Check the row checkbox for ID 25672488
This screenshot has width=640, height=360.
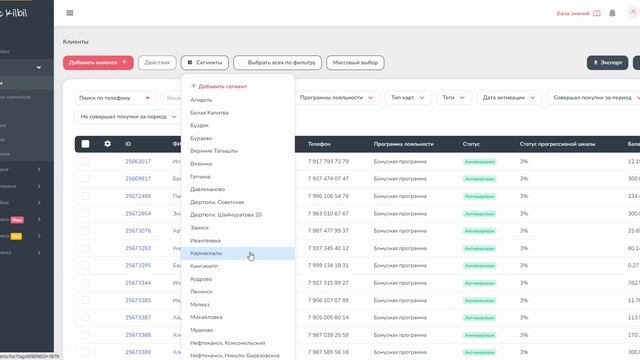(x=85, y=196)
